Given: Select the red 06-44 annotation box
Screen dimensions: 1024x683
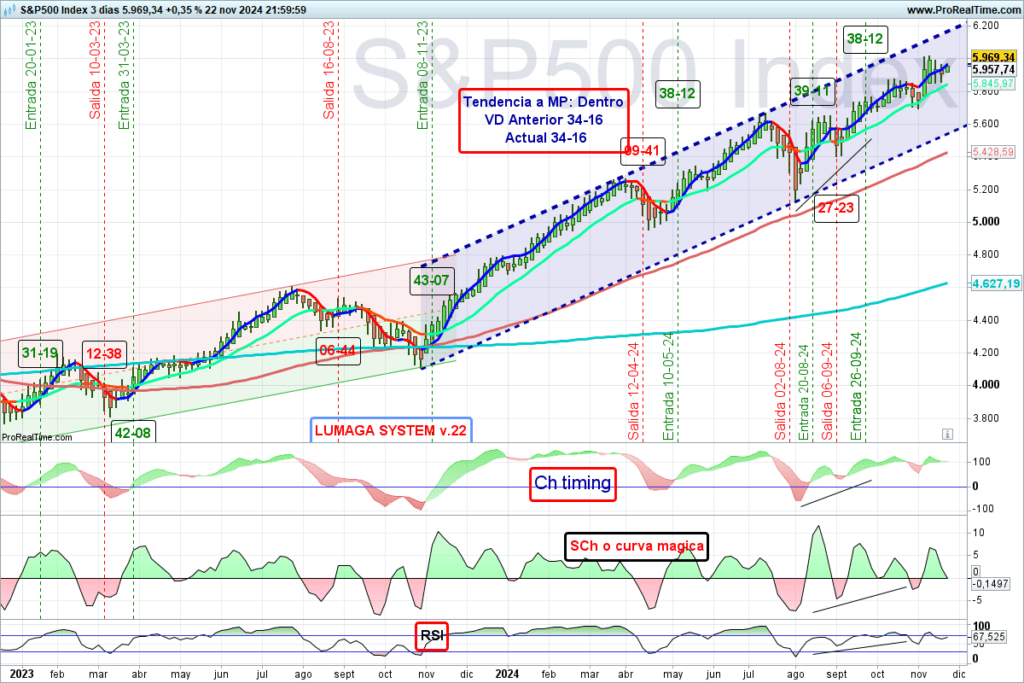Looking at the screenshot, I should (338, 351).
